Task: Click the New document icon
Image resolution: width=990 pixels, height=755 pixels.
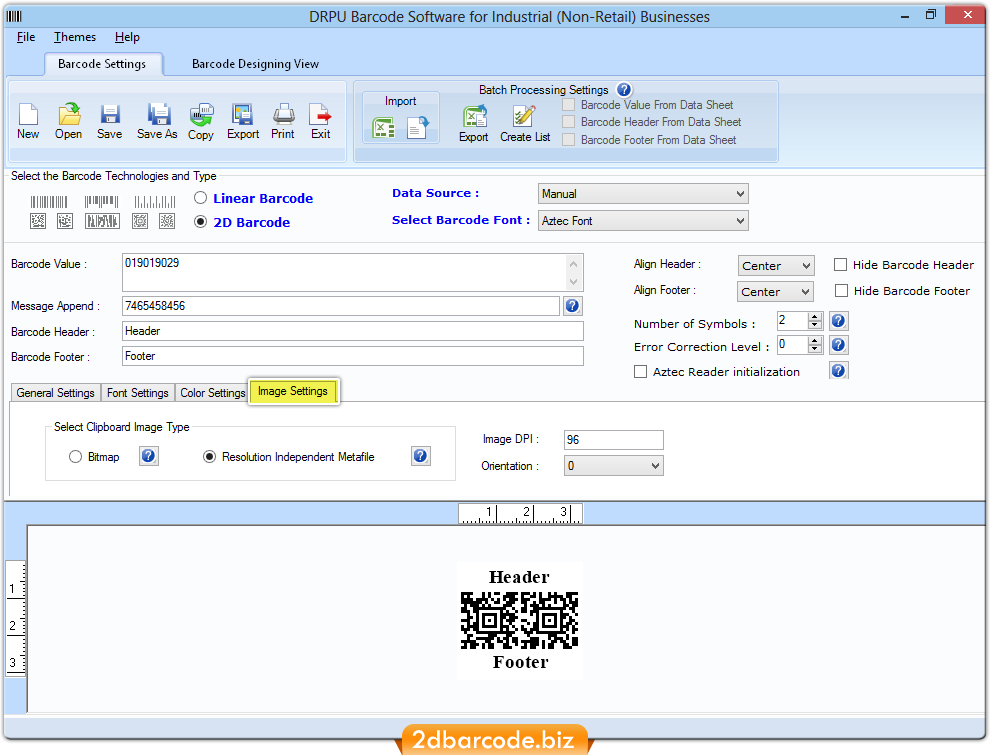Action: [x=28, y=114]
